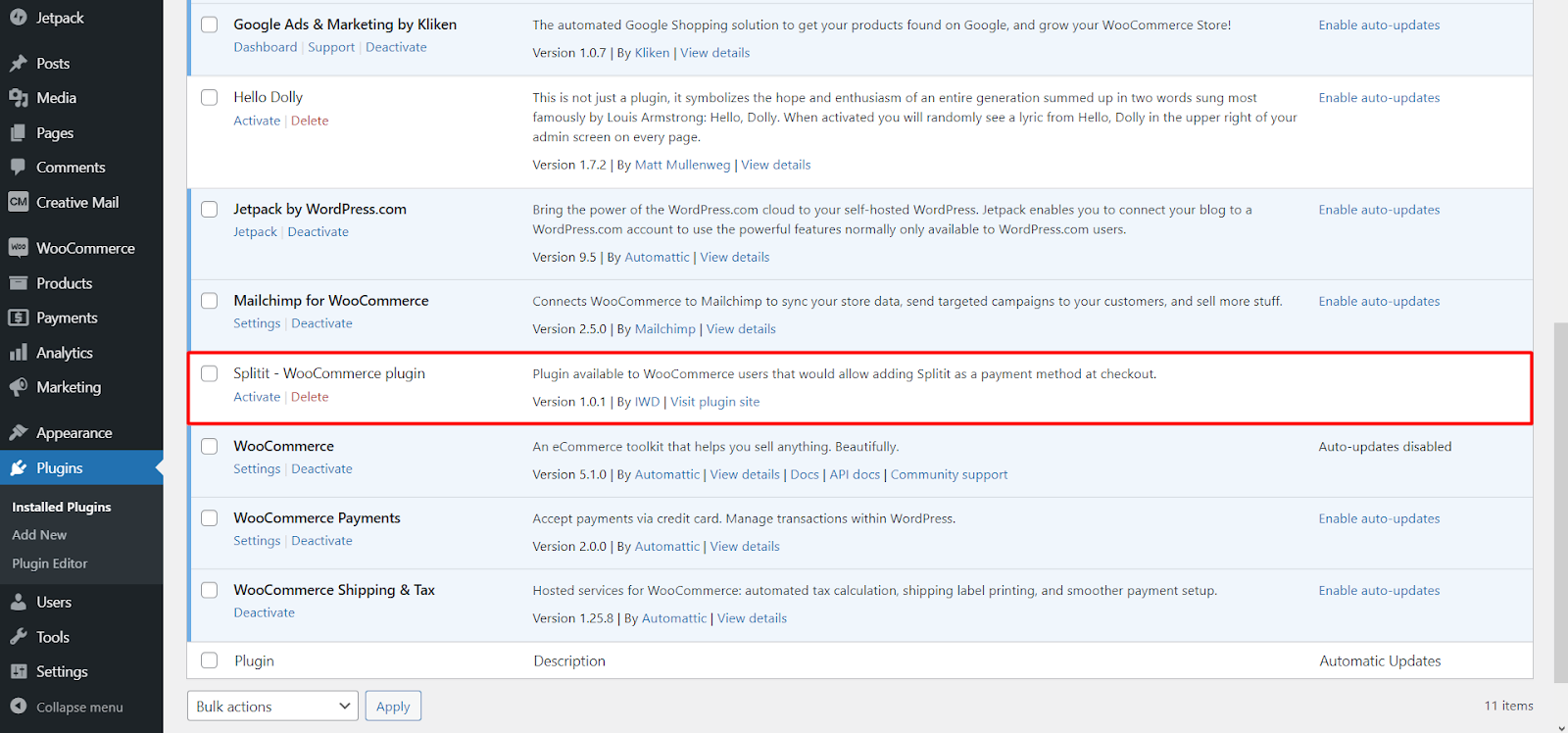This screenshot has width=1568, height=733.
Task: Click the Auto-updates disabled text
Action: [1385, 446]
